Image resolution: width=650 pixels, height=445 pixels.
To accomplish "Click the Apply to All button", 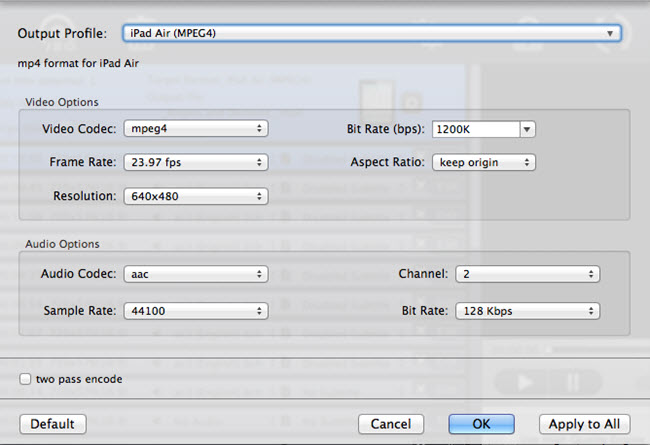I will (x=585, y=424).
